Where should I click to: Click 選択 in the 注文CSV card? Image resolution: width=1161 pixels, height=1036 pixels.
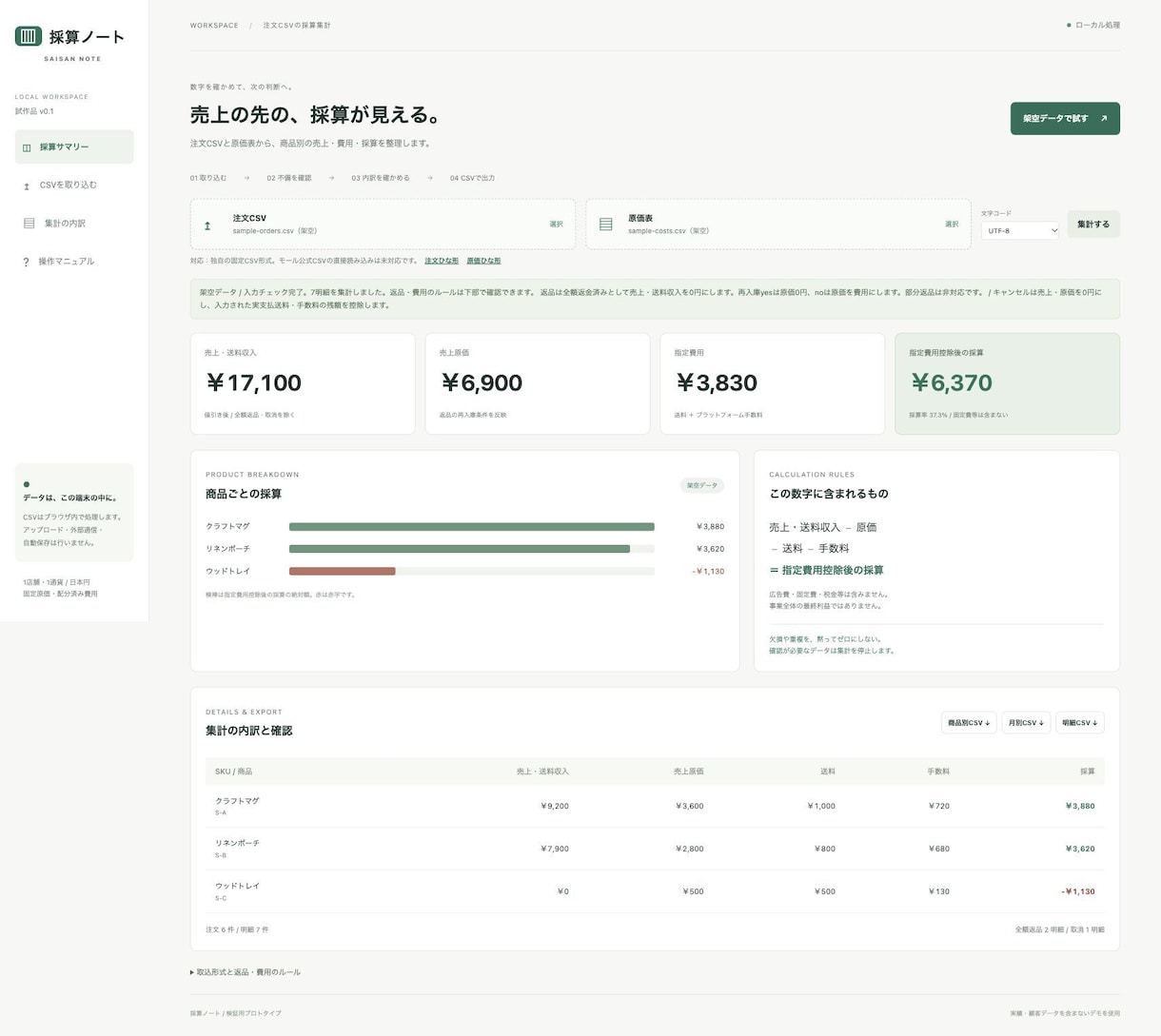click(556, 225)
